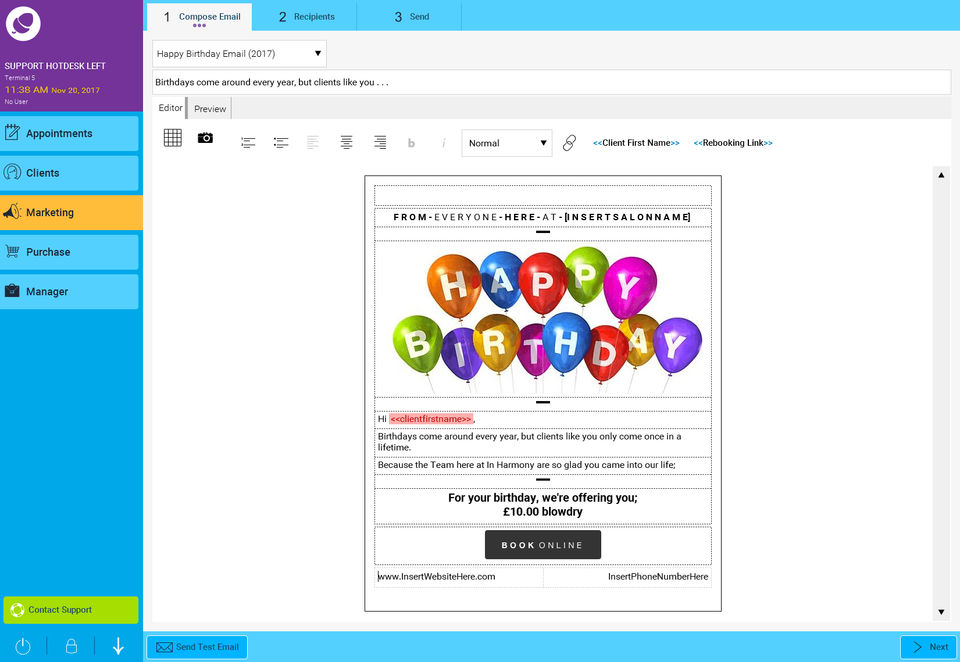Screen dimensions: 960x662
Task: Click the padlock lock icon
Action: click(71, 646)
